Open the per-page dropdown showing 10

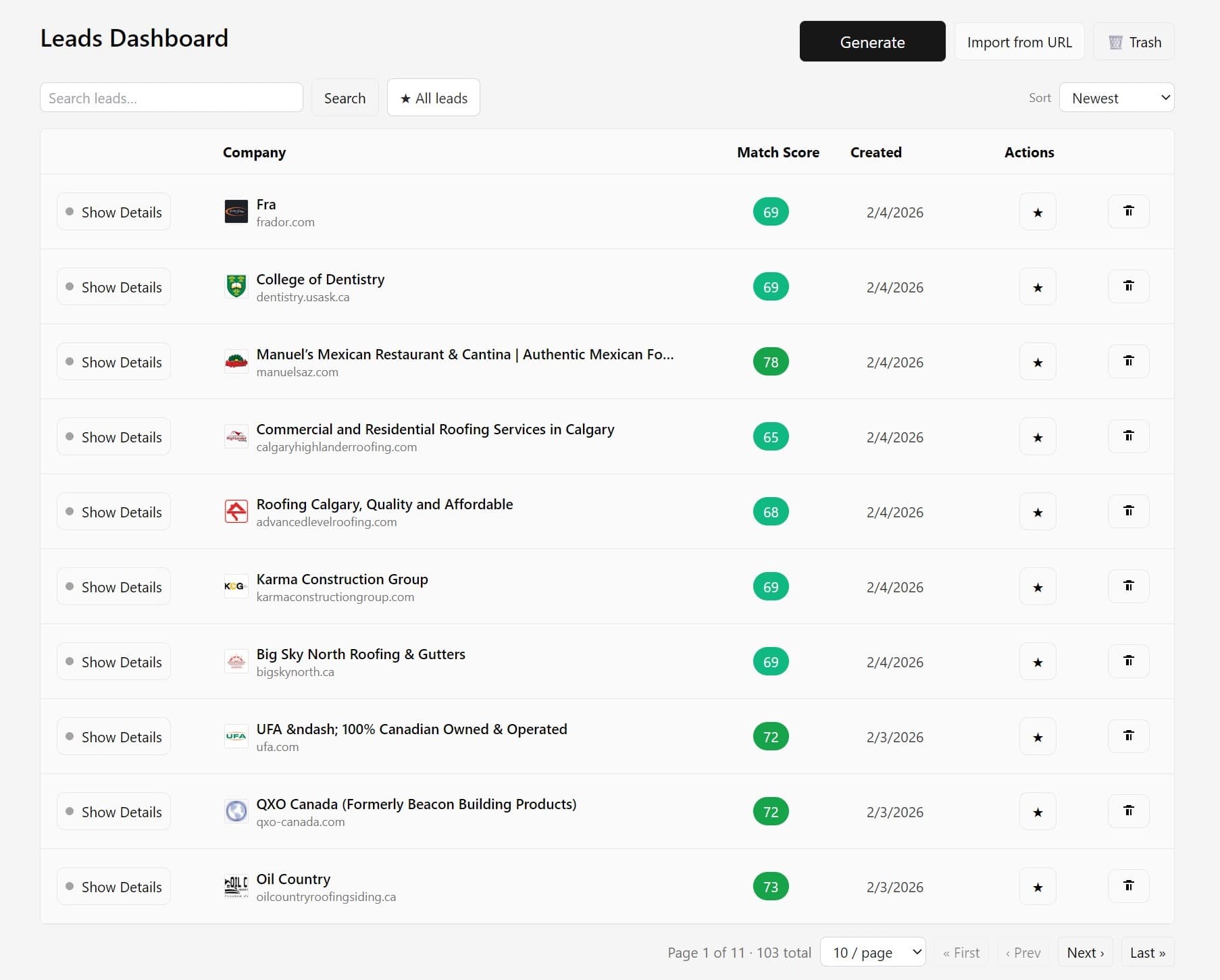point(873,952)
